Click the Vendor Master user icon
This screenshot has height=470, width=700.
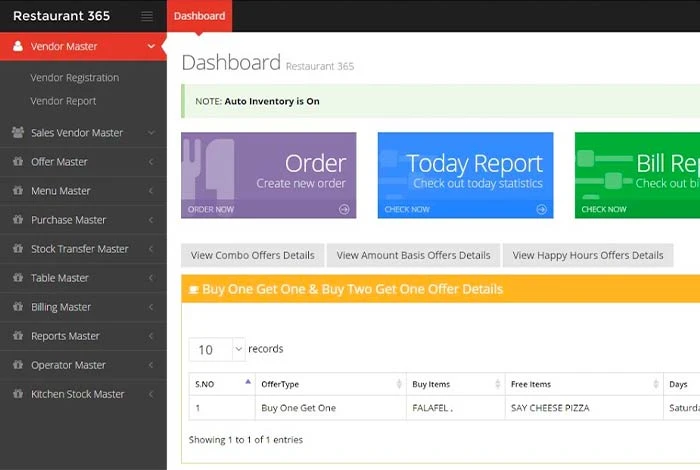coord(18,46)
